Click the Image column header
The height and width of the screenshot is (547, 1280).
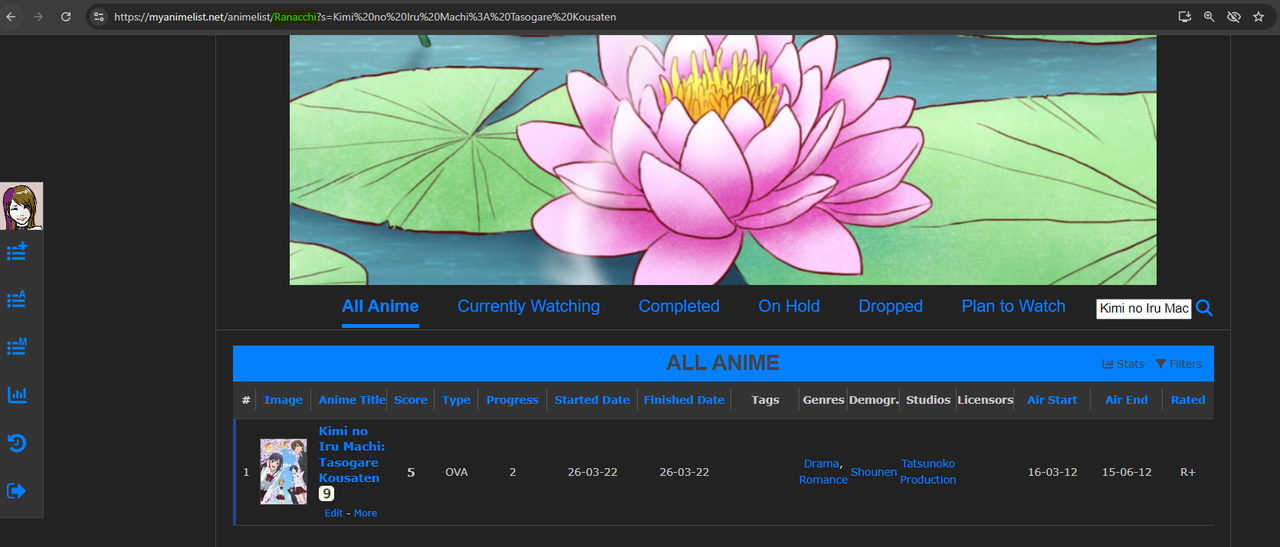click(283, 400)
